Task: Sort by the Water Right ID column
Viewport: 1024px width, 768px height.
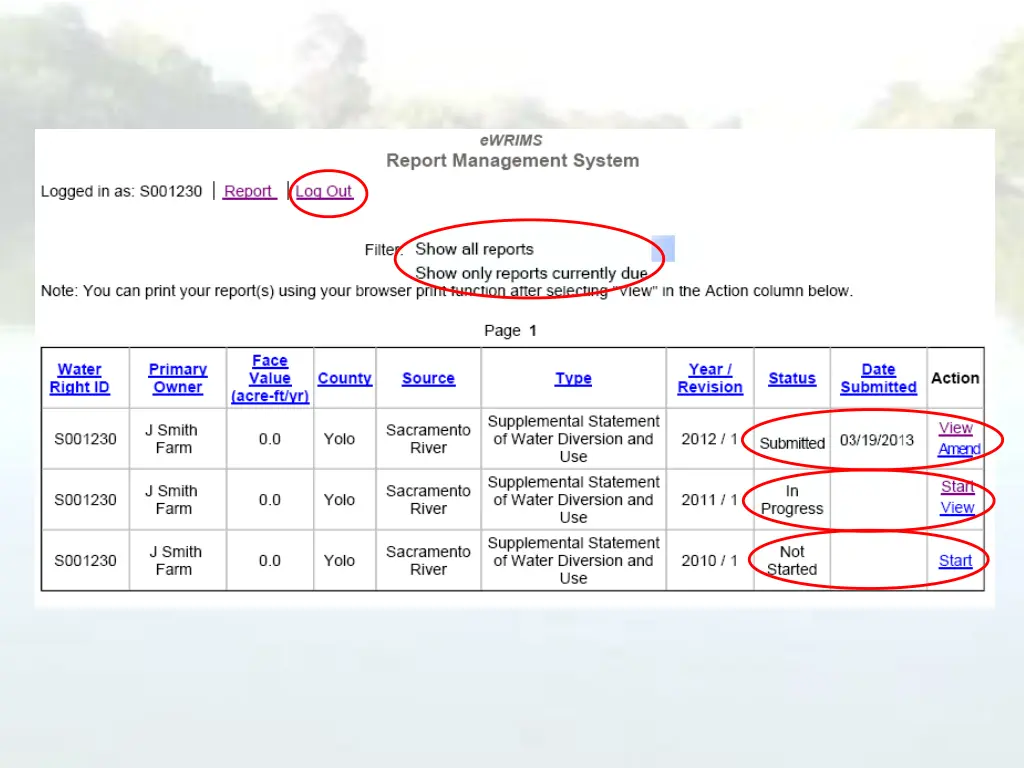Action: tap(79, 378)
